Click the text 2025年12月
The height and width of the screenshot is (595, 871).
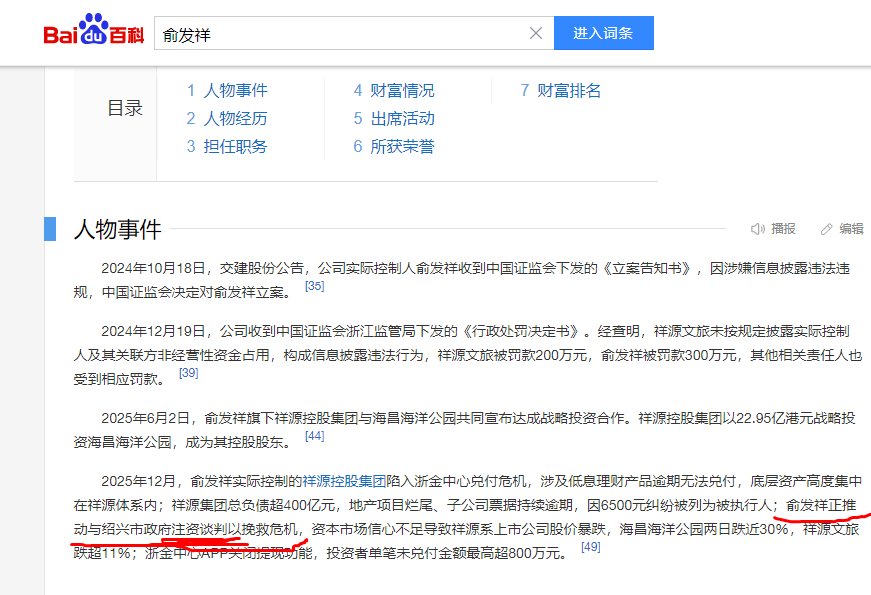tap(138, 481)
